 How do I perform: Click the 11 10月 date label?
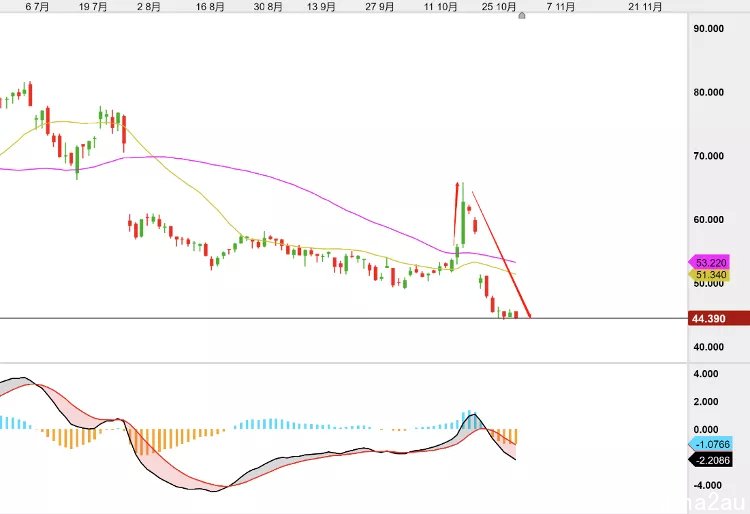(441, 7)
